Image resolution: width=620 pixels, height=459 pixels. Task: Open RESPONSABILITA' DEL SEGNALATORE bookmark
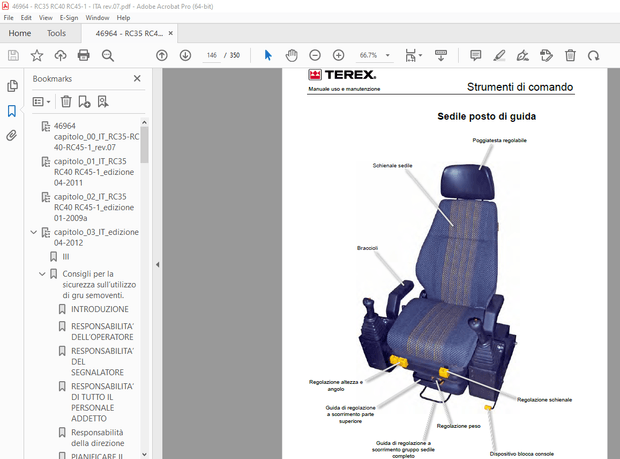point(102,362)
